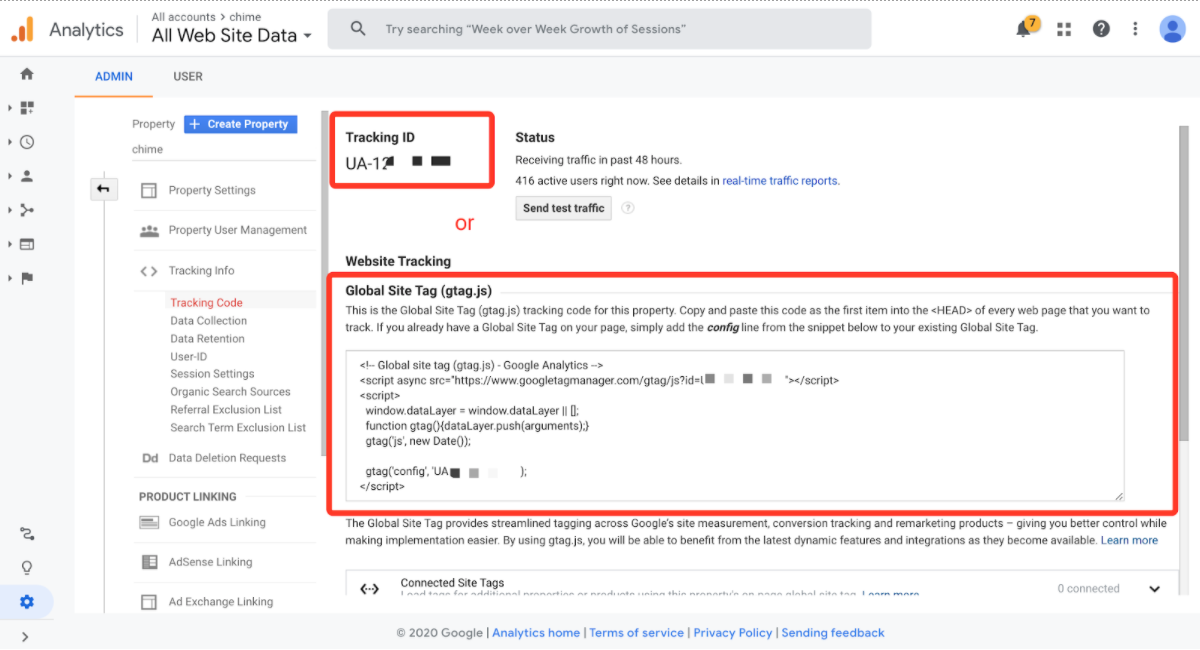Open the real-time traffic reports link

pos(780,181)
